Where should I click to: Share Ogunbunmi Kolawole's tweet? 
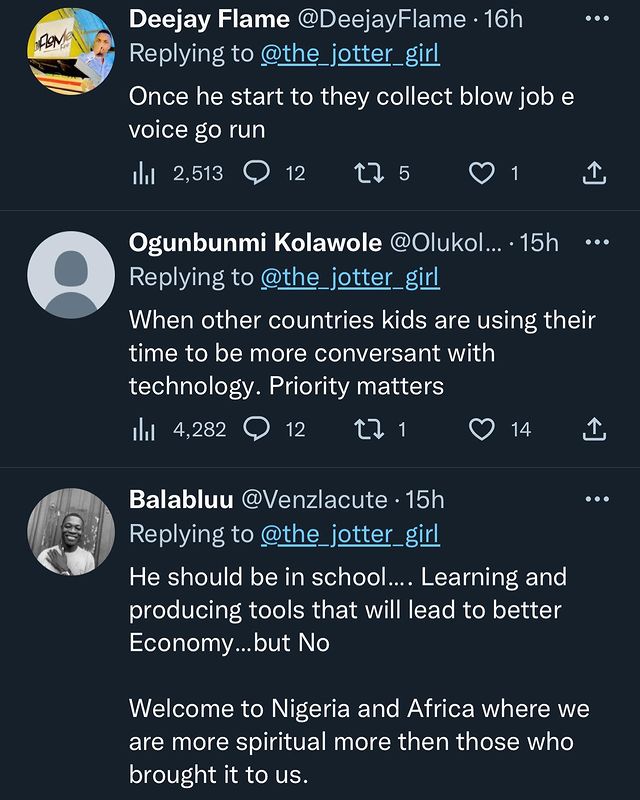click(593, 429)
